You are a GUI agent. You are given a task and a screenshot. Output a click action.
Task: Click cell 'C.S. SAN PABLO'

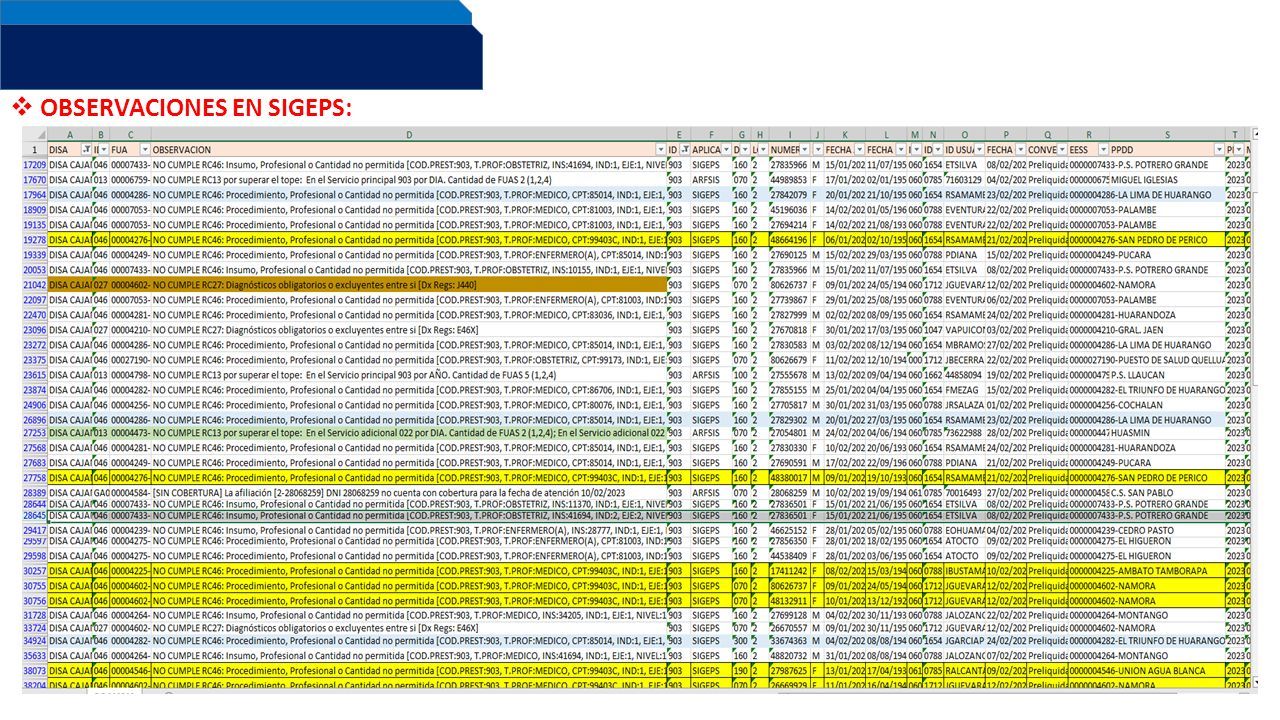coord(1167,493)
